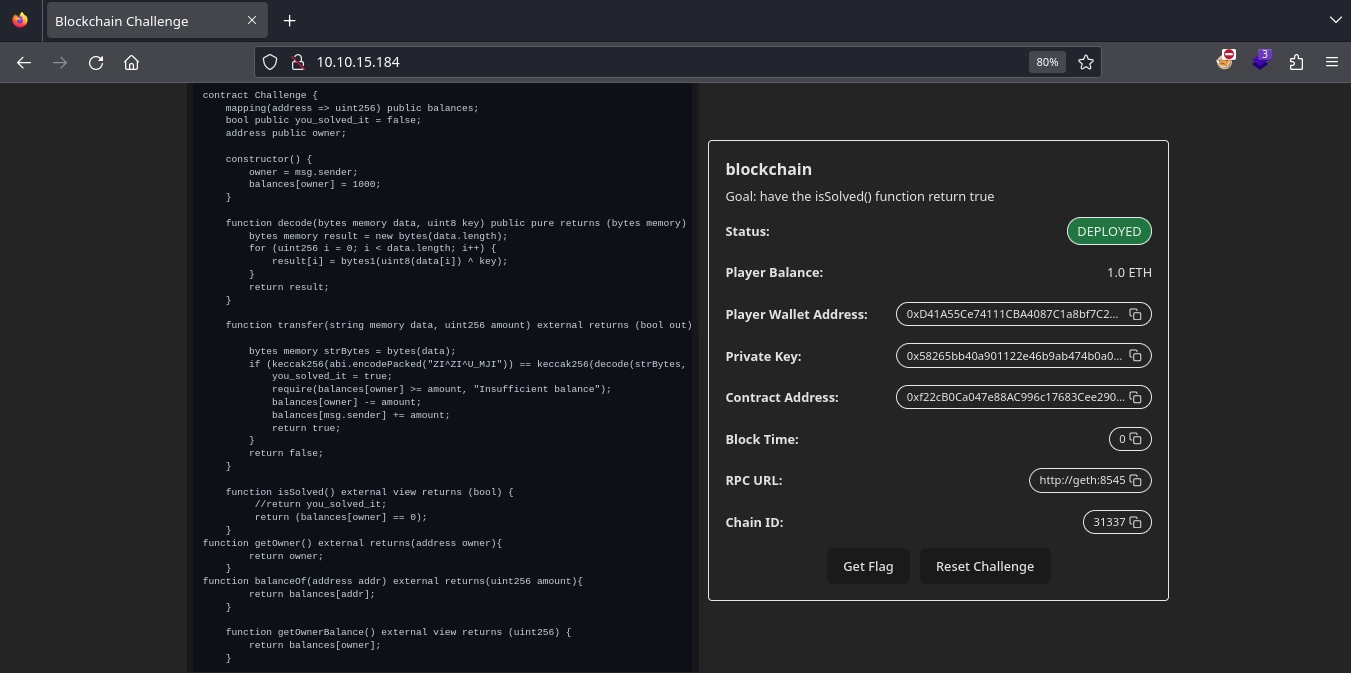Viewport: 1351px width, 673px height.
Task: Show site security info via padlock icon
Action: click(297, 62)
